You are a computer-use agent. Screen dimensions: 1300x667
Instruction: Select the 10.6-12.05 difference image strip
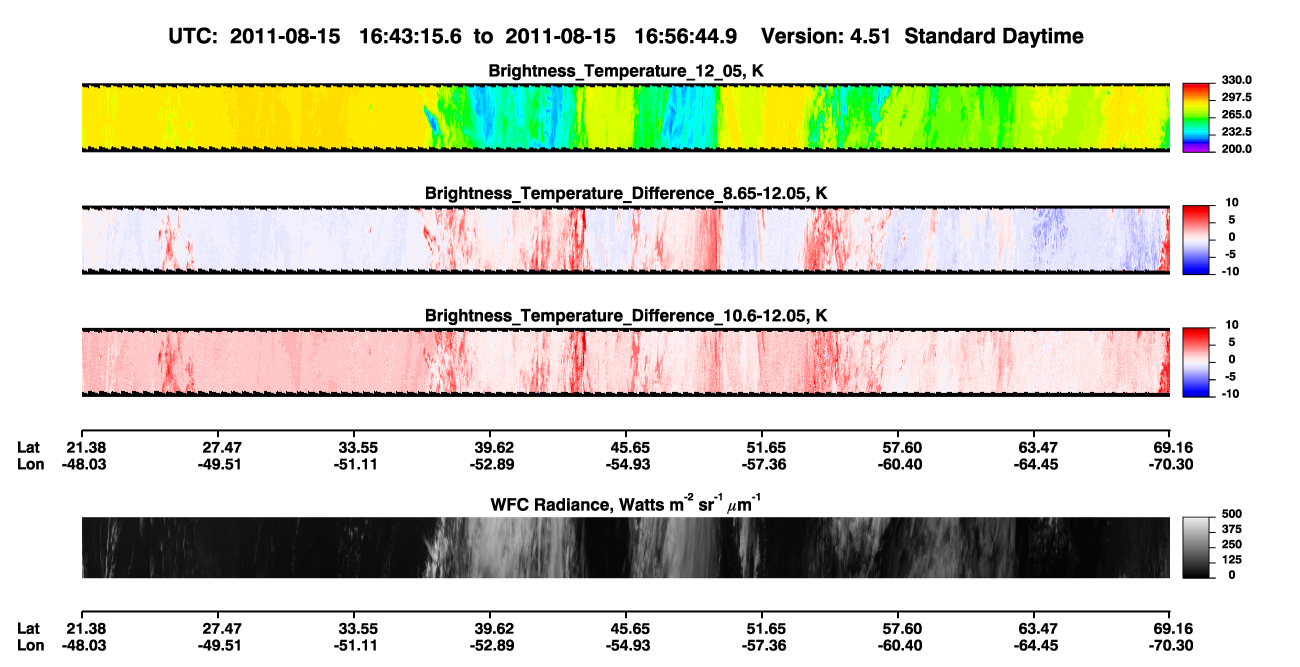pos(625,363)
